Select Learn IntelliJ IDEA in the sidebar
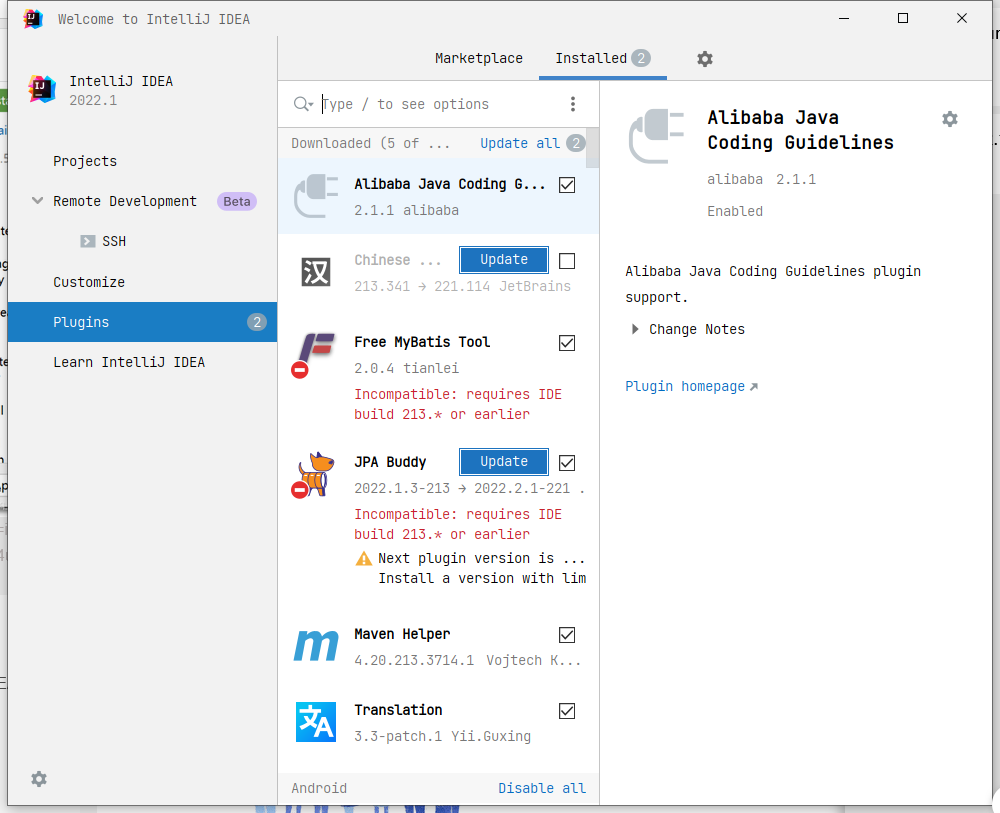This screenshot has height=813, width=1000. click(x=127, y=362)
